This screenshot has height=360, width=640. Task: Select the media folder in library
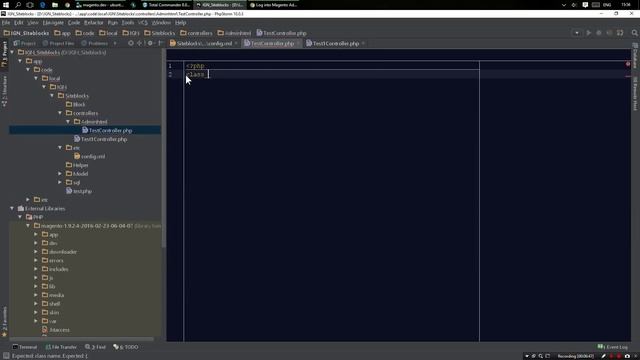click(53, 295)
